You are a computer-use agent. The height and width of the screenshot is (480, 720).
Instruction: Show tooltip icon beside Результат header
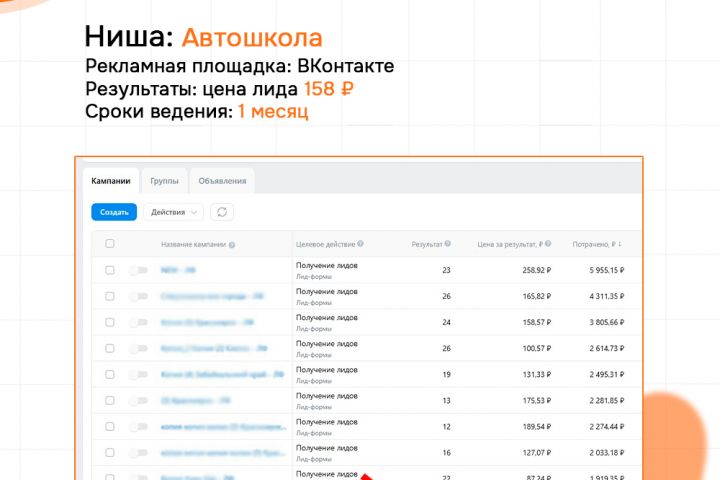pyautogui.click(x=448, y=244)
